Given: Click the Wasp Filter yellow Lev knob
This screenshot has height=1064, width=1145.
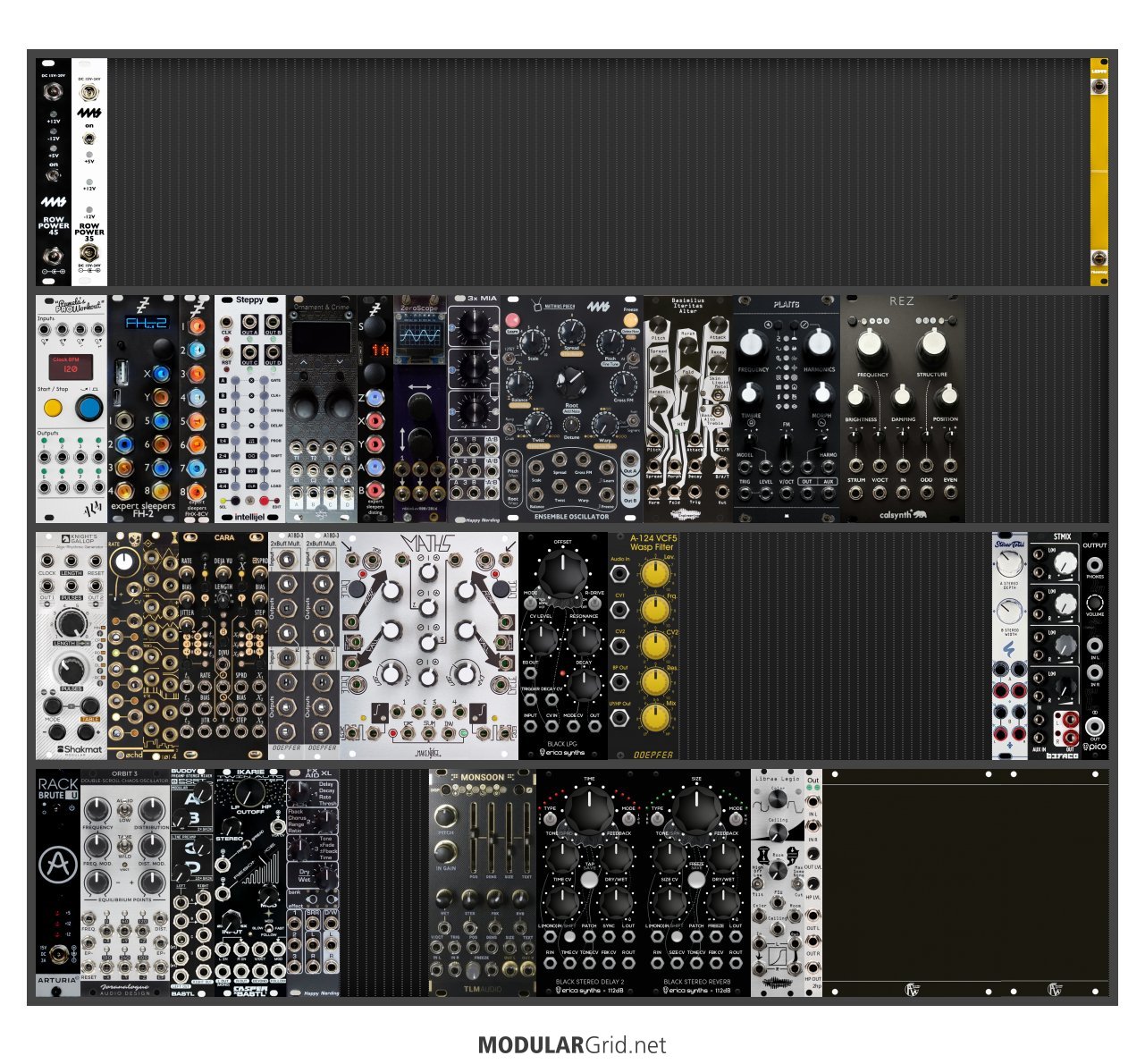Looking at the screenshot, I should pyautogui.click(x=656, y=574).
